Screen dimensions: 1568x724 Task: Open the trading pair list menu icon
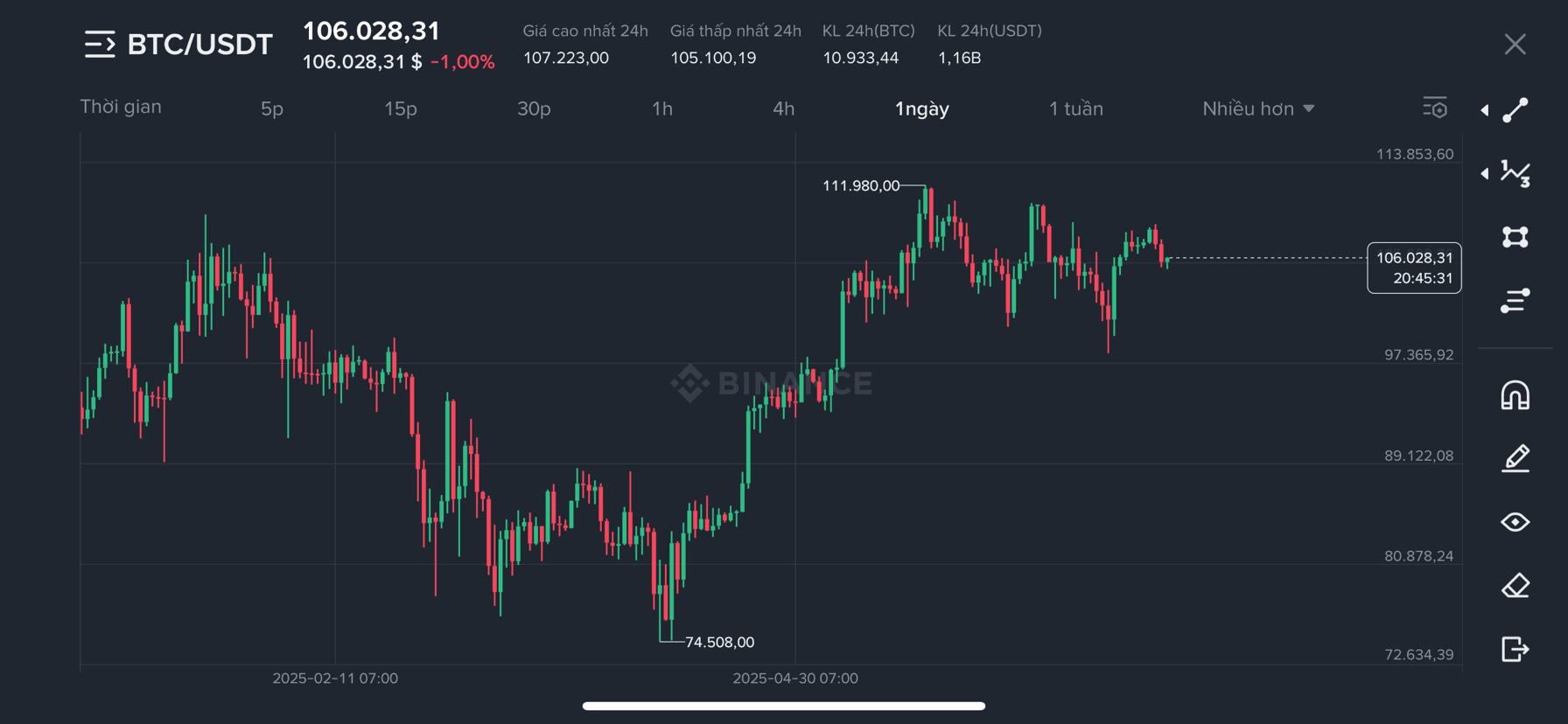pos(100,44)
